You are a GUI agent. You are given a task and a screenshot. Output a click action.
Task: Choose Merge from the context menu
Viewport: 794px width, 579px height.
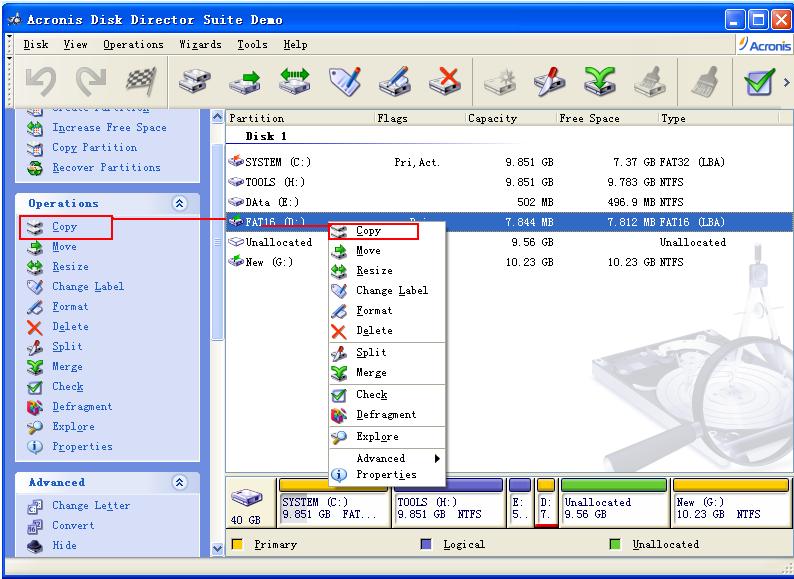pyautogui.click(x=387, y=373)
